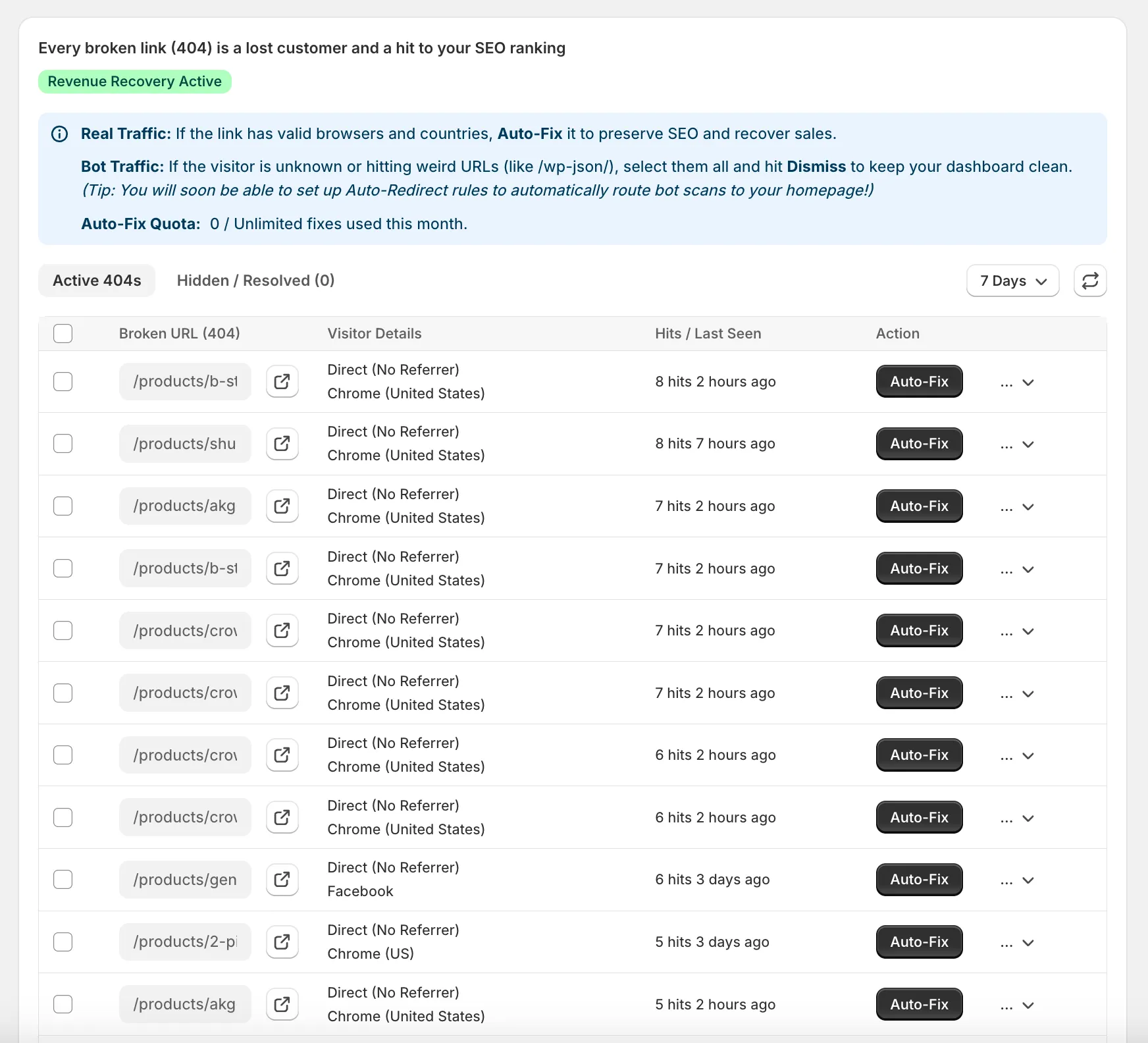Click the 'Facebook' visitor detail text
The width and height of the screenshot is (1148, 1043).
361,892
